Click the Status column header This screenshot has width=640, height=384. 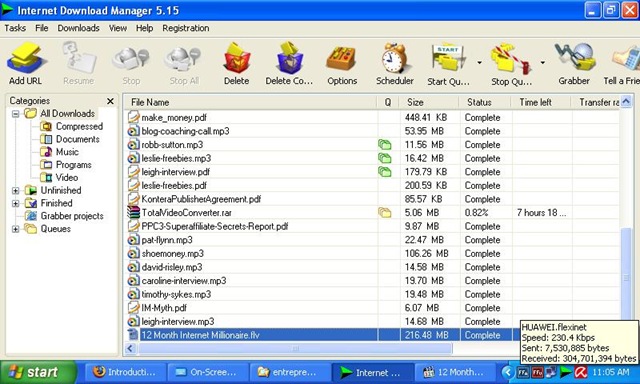tap(485, 102)
